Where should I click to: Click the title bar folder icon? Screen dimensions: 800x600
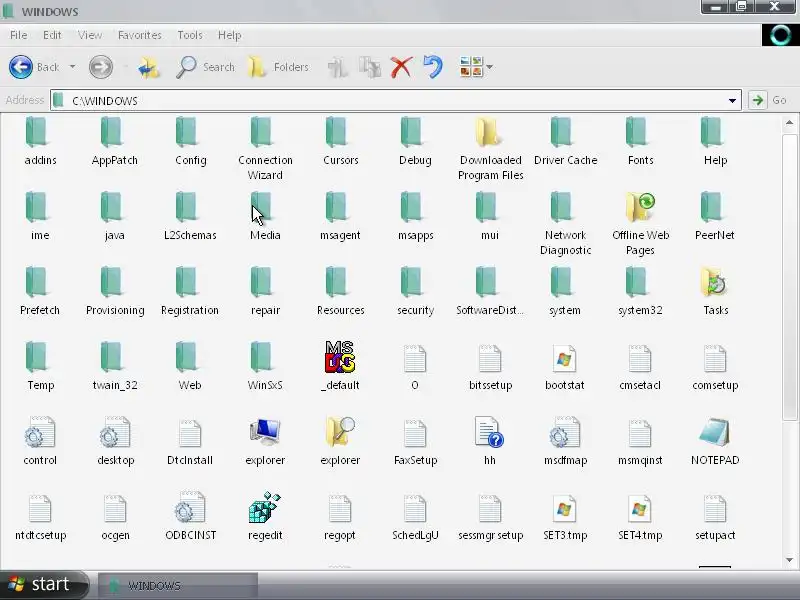coord(9,11)
